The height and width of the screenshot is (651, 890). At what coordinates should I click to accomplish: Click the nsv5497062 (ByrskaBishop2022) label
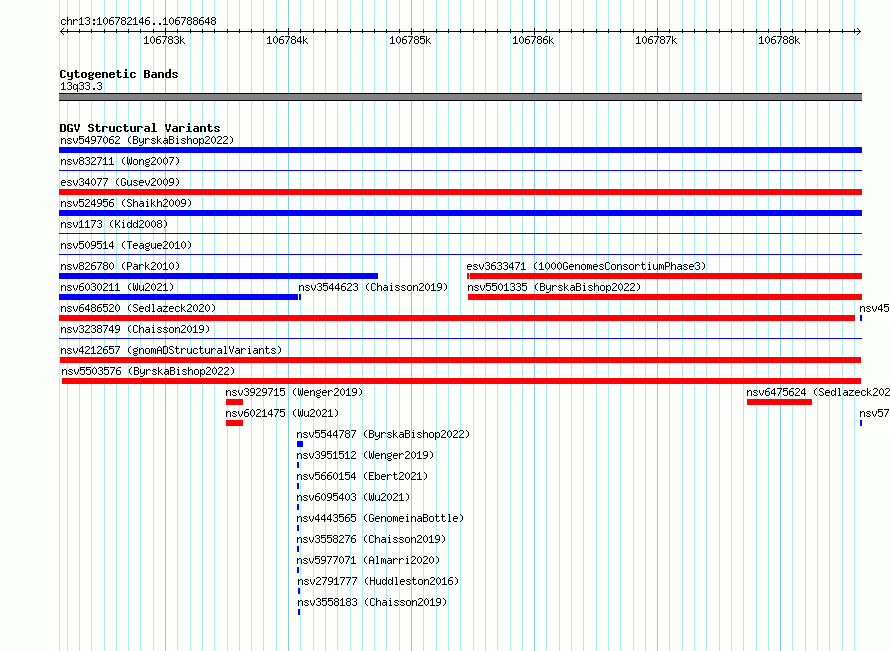click(147, 140)
